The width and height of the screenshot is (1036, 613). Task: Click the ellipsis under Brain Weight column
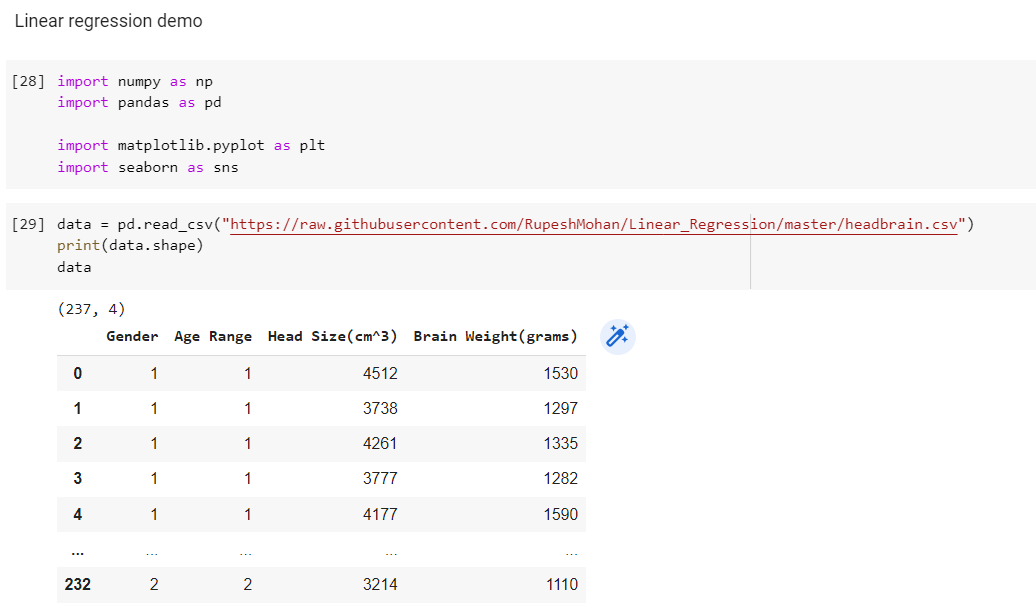[x=571, y=549]
